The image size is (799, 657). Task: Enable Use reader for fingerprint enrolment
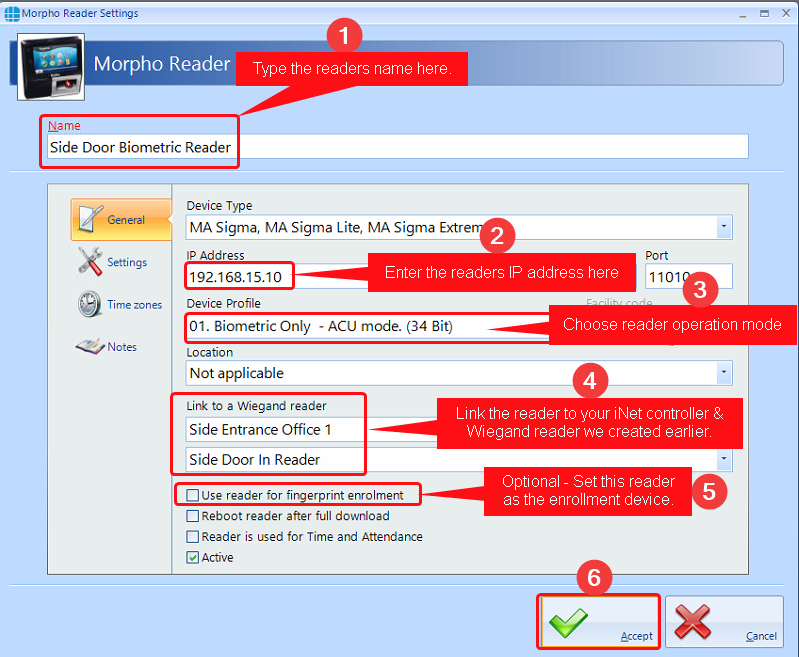193,495
